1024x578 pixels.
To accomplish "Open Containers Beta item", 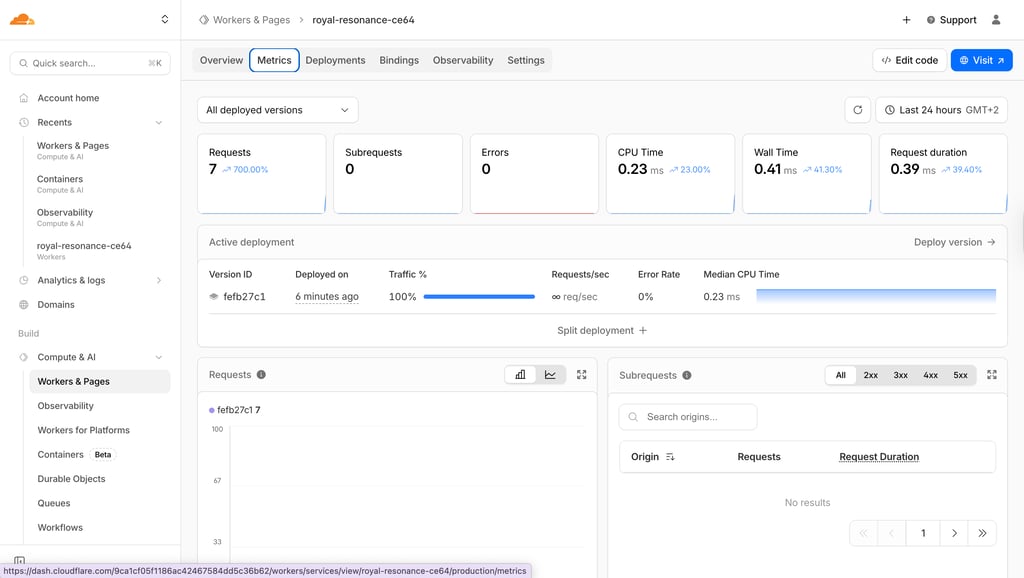I will point(76,455).
